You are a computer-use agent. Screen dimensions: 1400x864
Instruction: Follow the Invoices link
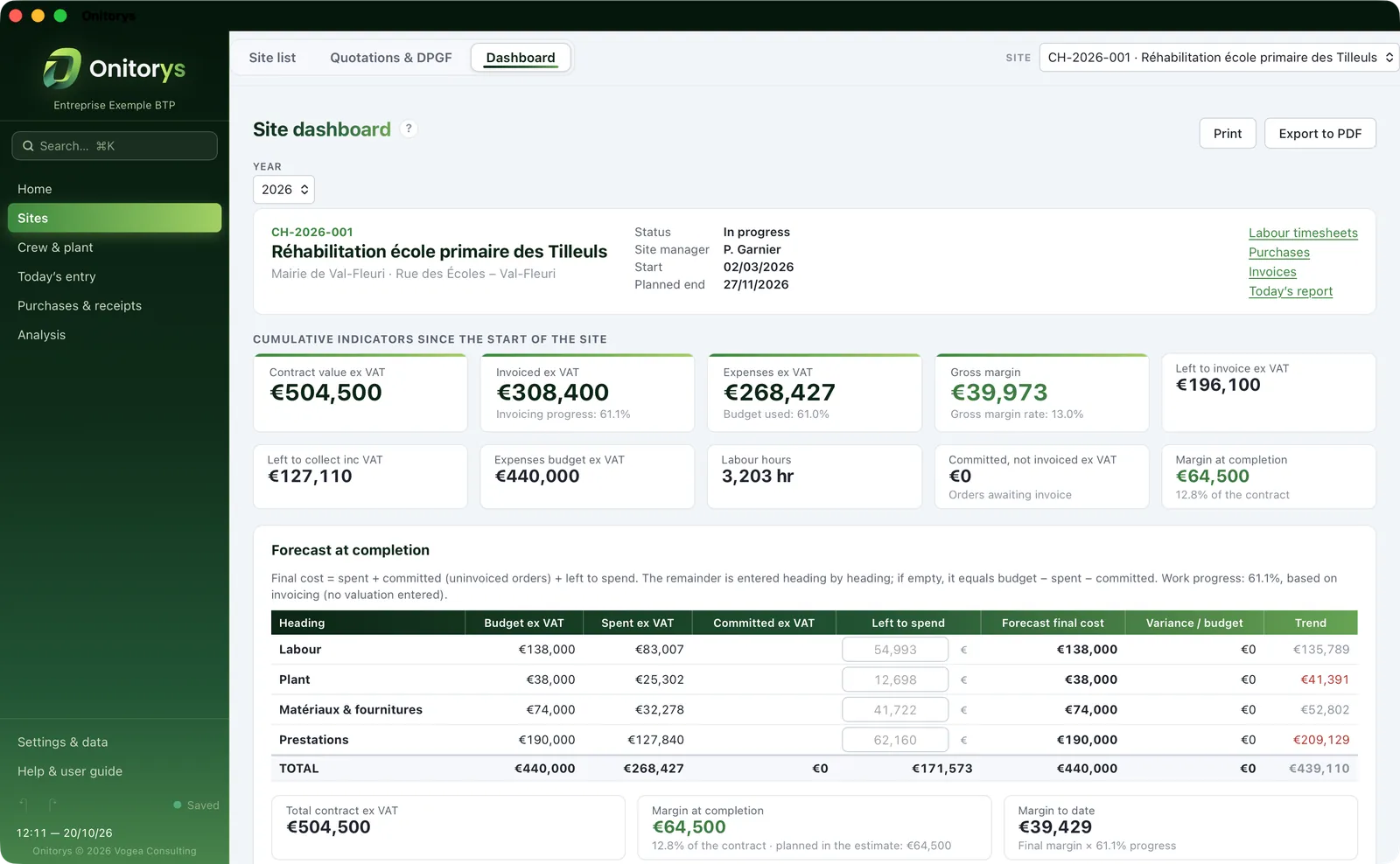tap(1272, 272)
